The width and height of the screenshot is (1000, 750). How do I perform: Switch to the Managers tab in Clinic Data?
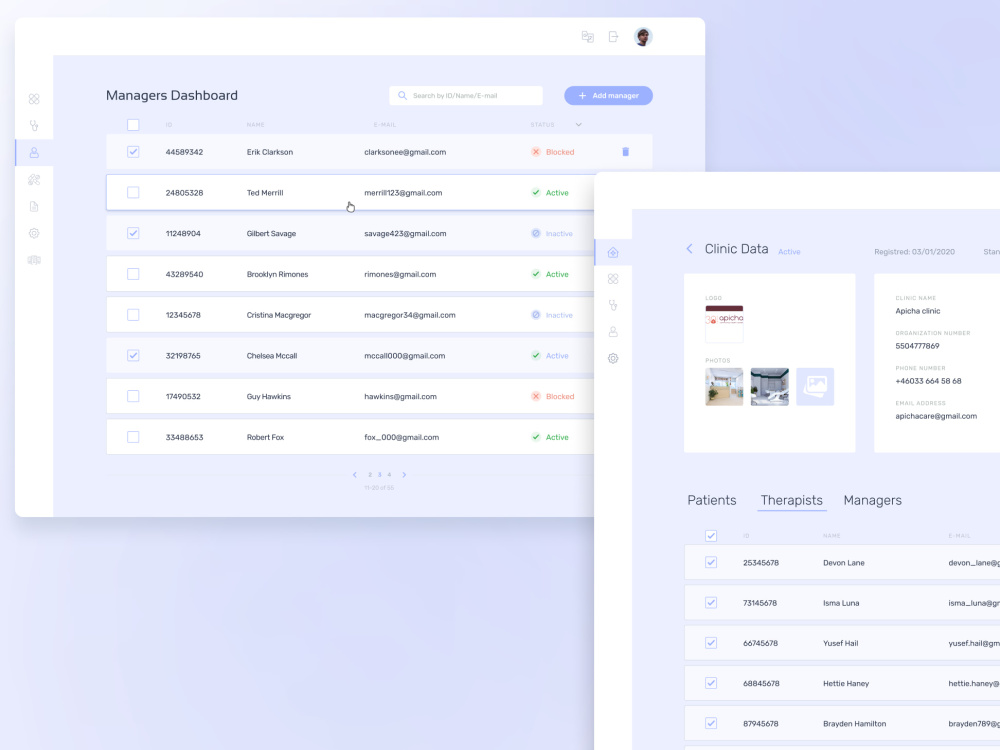[x=872, y=501]
